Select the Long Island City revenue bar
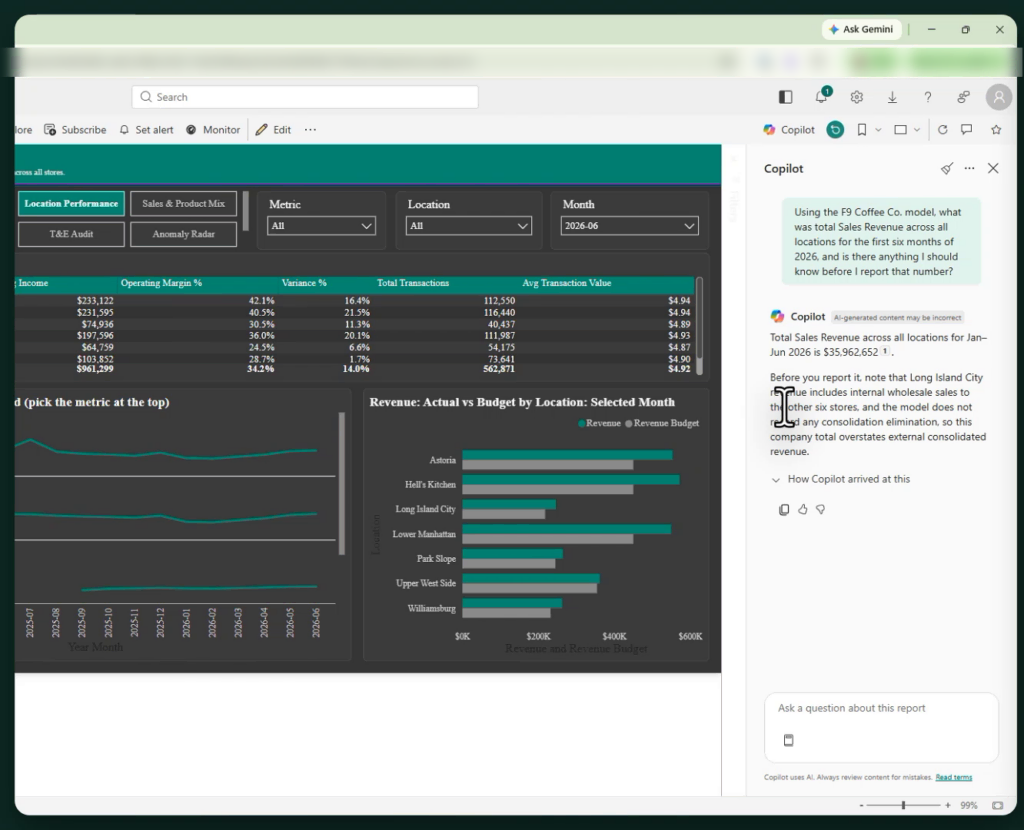Screen dimensions: 1024x830 pos(509,505)
